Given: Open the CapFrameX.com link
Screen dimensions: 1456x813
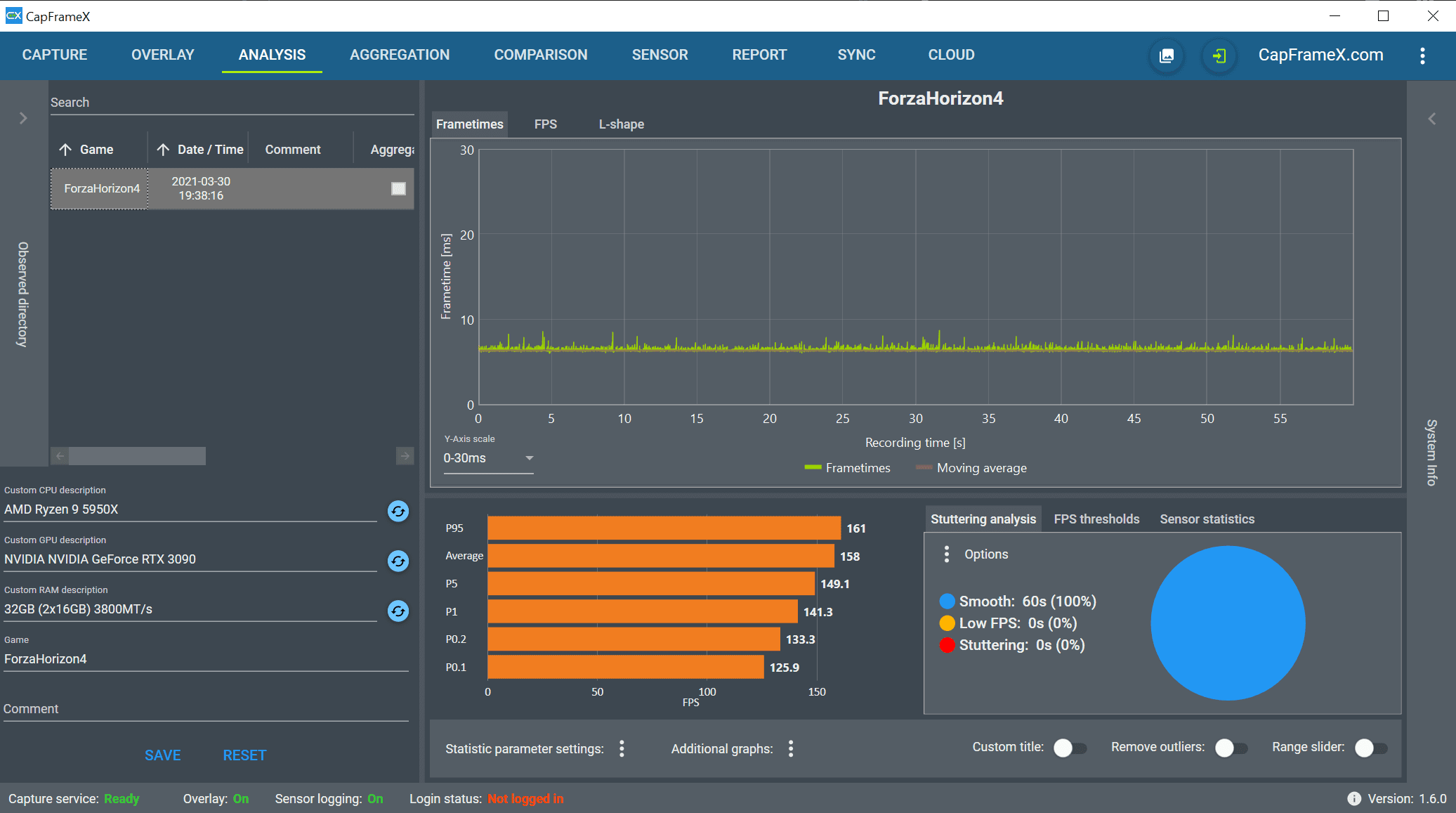Looking at the screenshot, I should [1320, 55].
